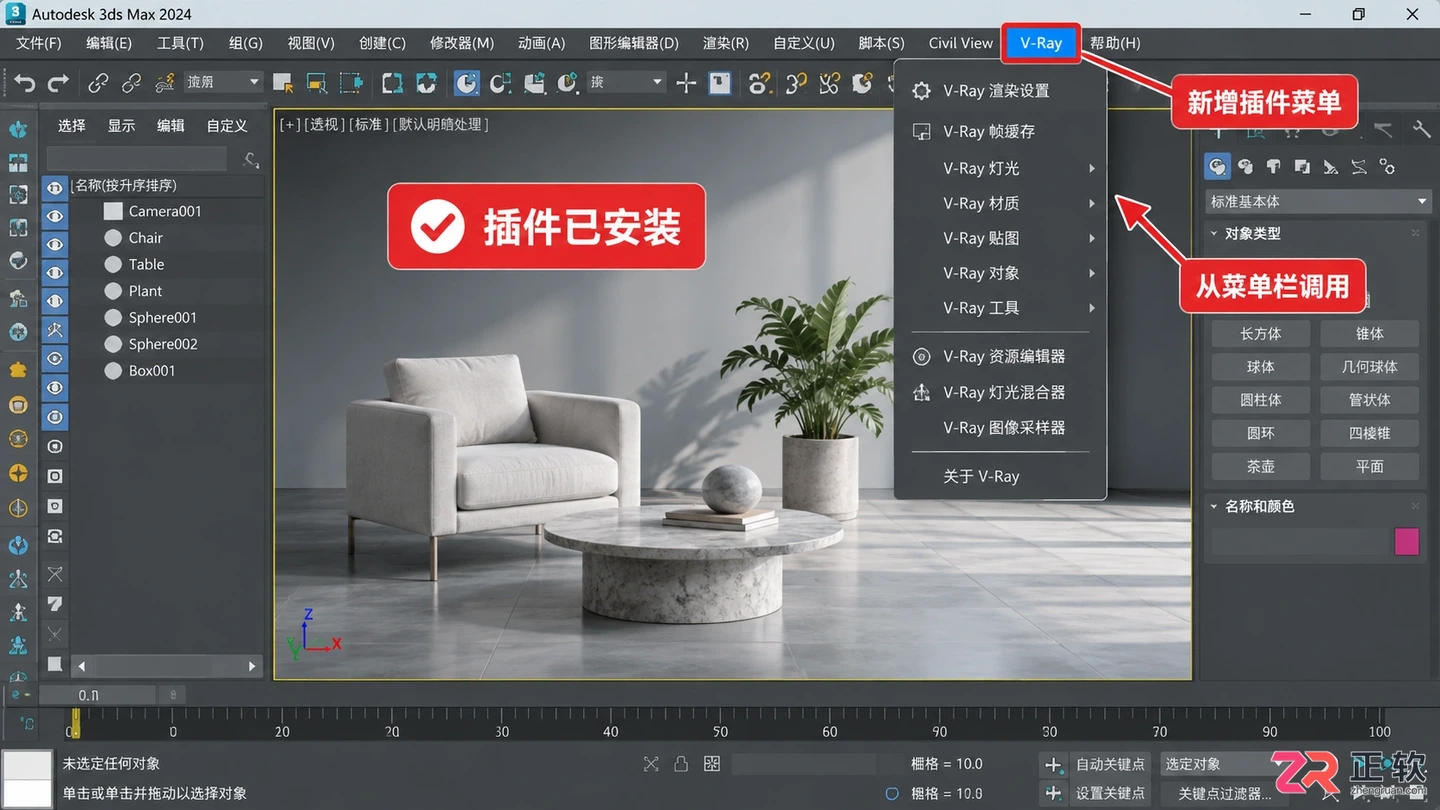Toggle 设置关键点 set key mode

pos(1110,793)
